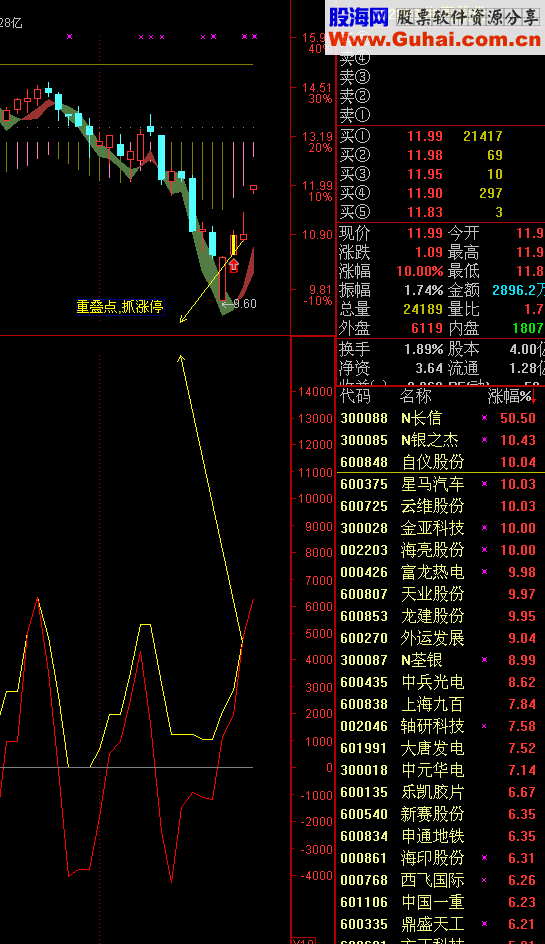This screenshot has height=944, width=545.
Task: Click the 买③ bid row at 11.95
Action: [x=440, y=175]
